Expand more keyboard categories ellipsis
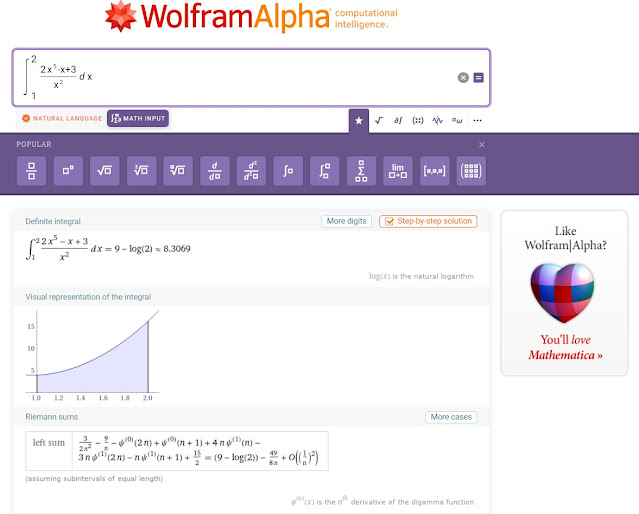 (477, 121)
